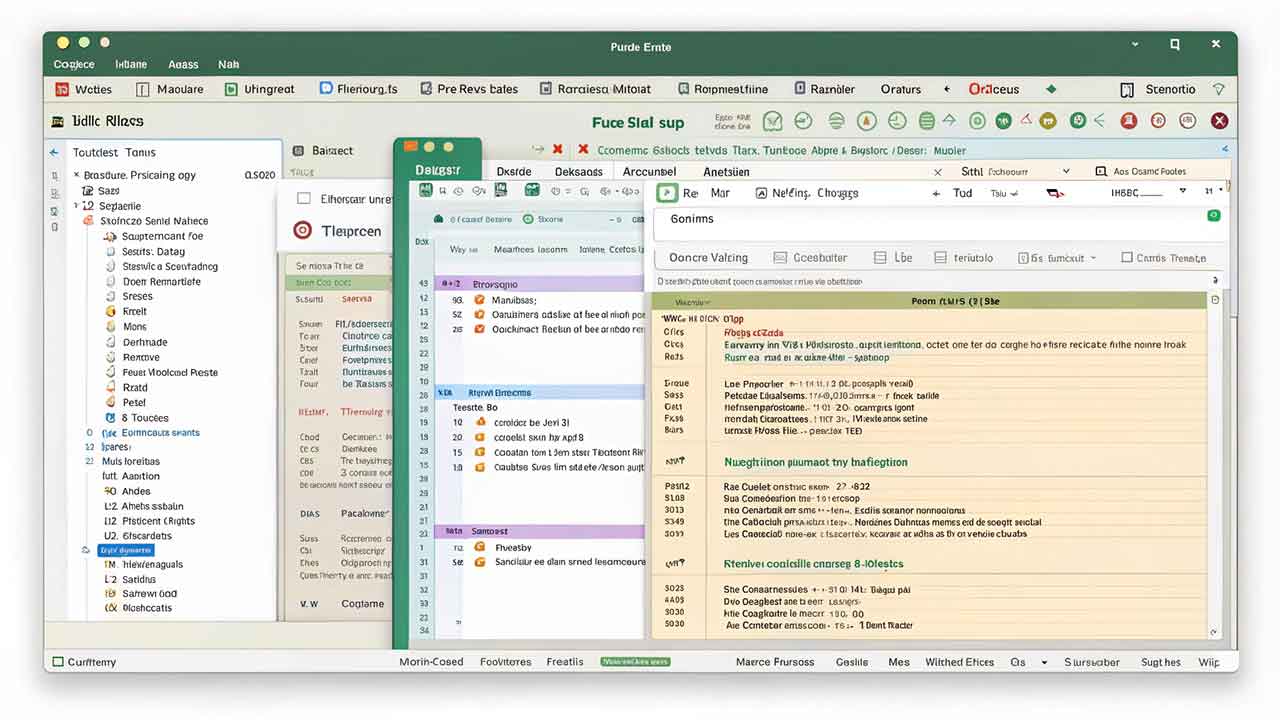Select the Ooncre Valcing tab
The height and width of the screenshot is (720, 1280).
click(x=708, y=257)
